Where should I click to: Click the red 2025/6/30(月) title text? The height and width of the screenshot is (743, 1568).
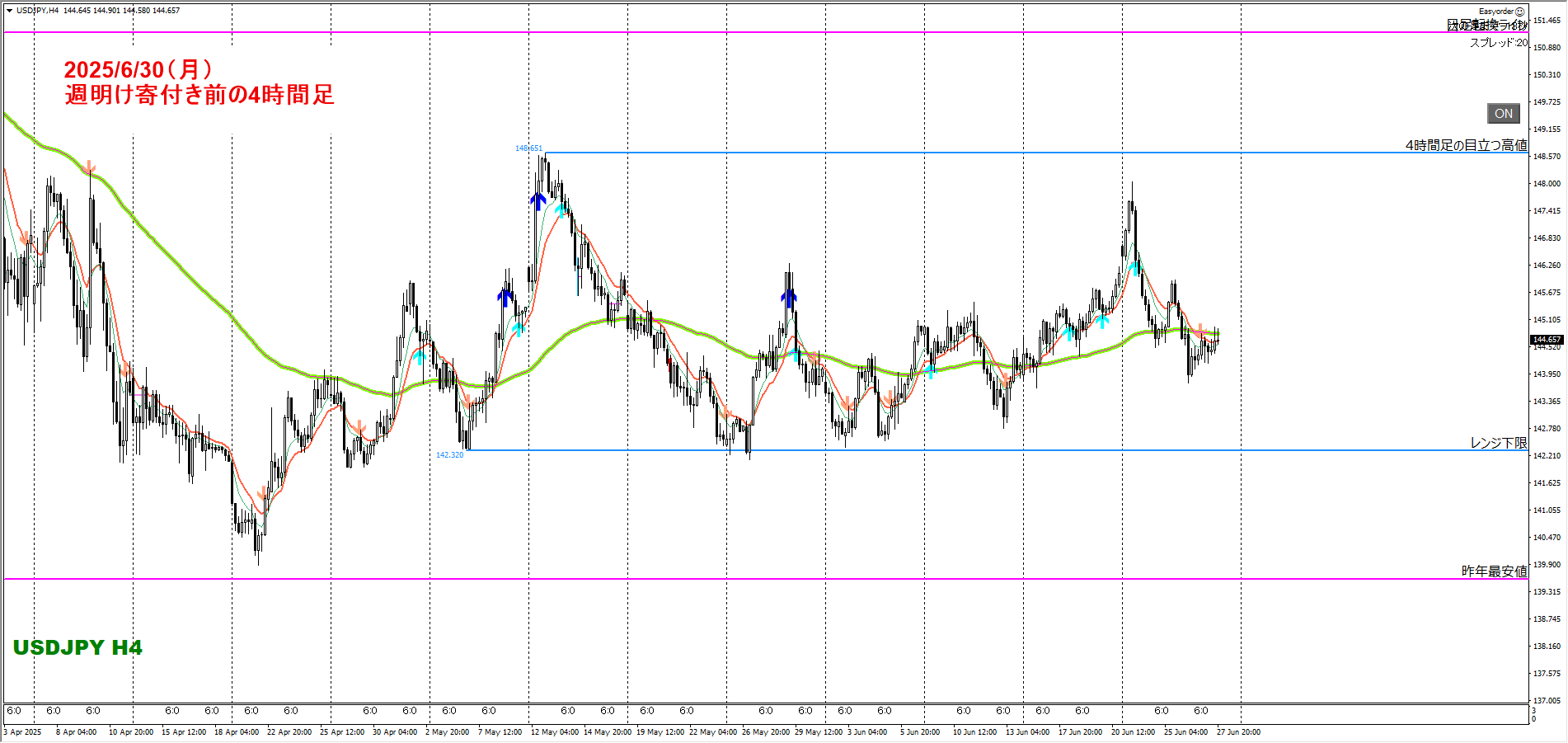(138, 70)
